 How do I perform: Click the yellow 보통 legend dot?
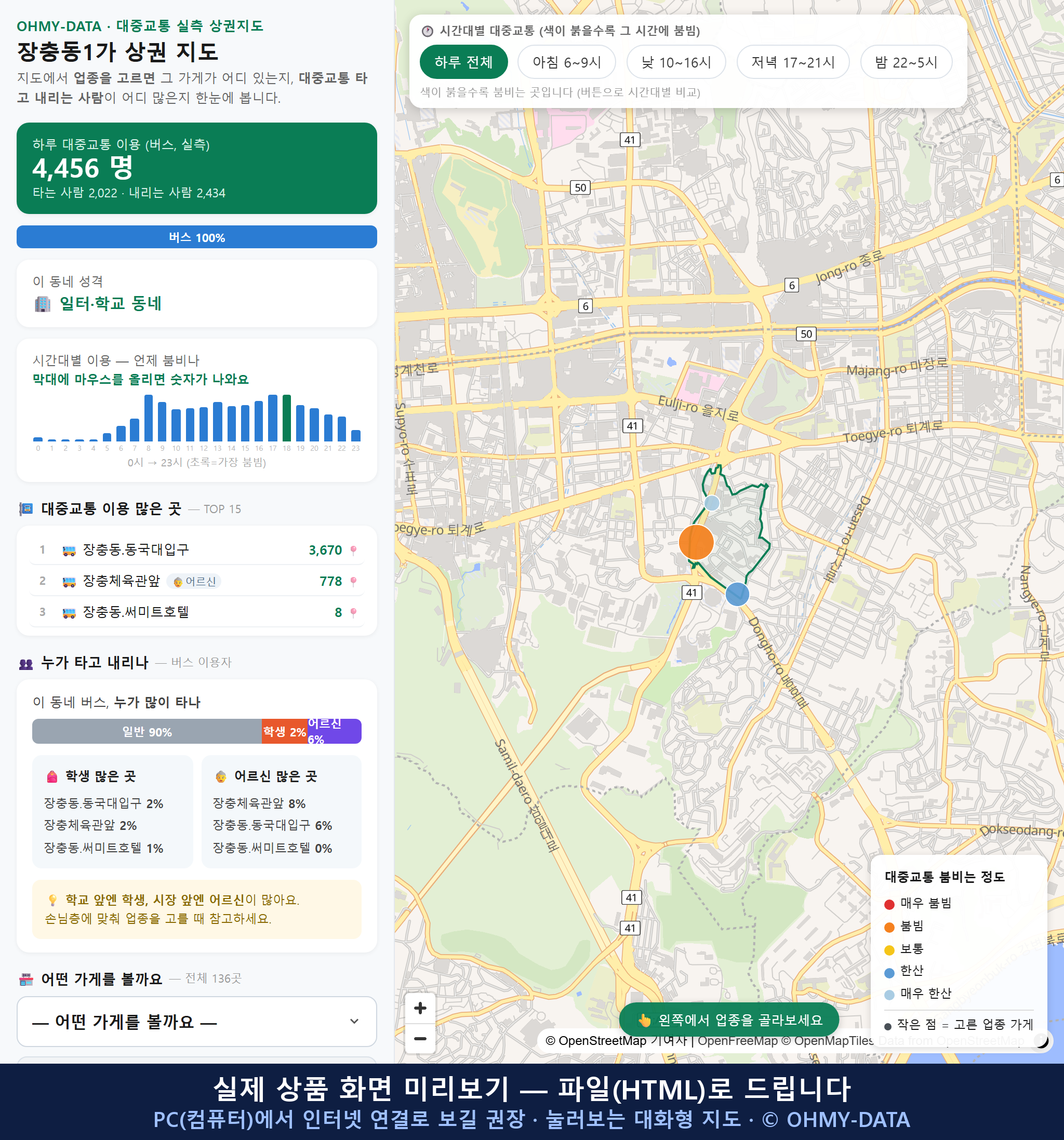(889, 950)
